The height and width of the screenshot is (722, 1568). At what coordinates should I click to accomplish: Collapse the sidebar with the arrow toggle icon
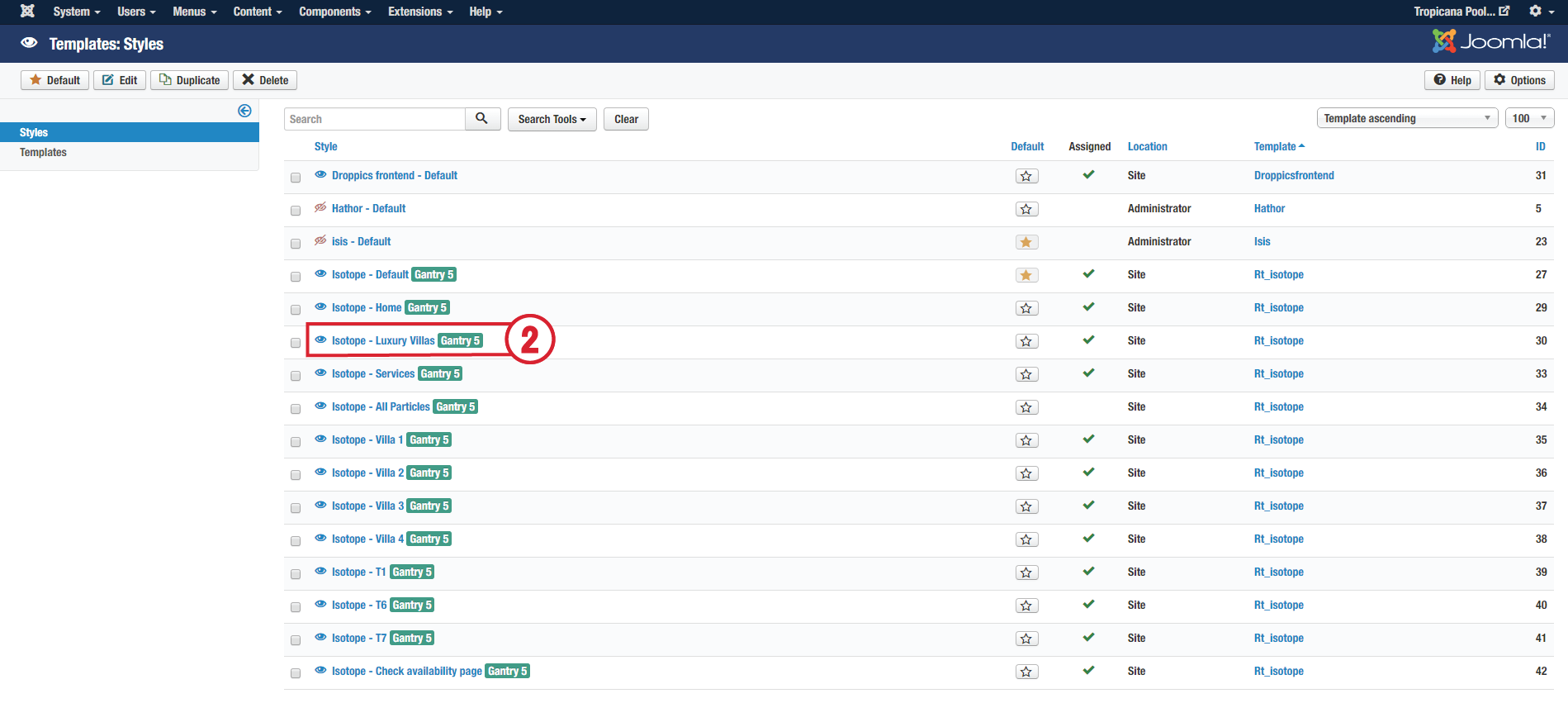(x=244, y=111)
